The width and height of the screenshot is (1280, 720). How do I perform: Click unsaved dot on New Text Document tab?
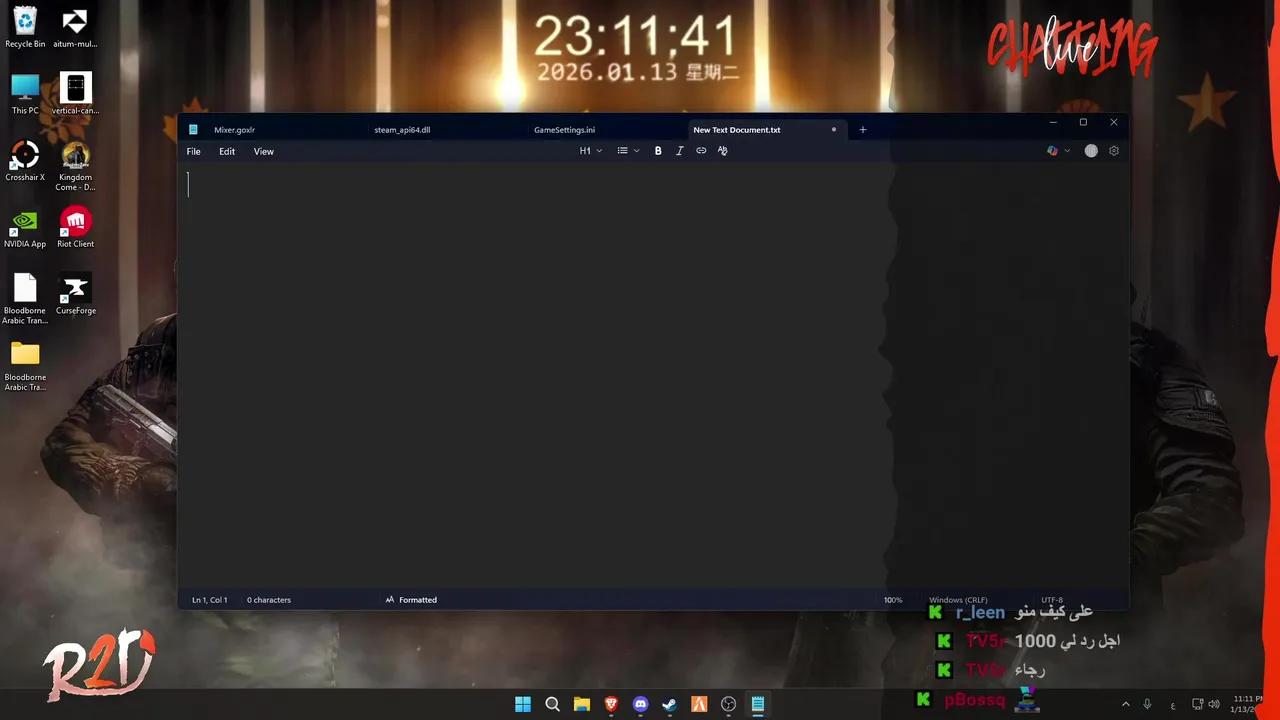point(834,129)
